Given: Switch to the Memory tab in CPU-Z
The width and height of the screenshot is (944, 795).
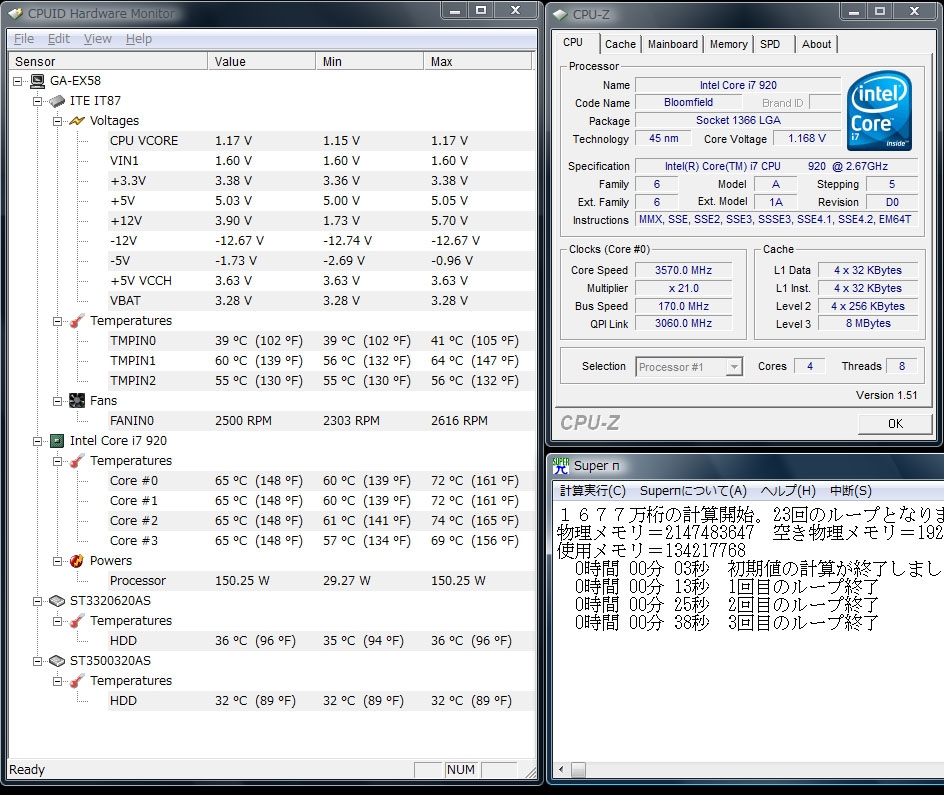Looking at the screenshot, I should 728,44.
